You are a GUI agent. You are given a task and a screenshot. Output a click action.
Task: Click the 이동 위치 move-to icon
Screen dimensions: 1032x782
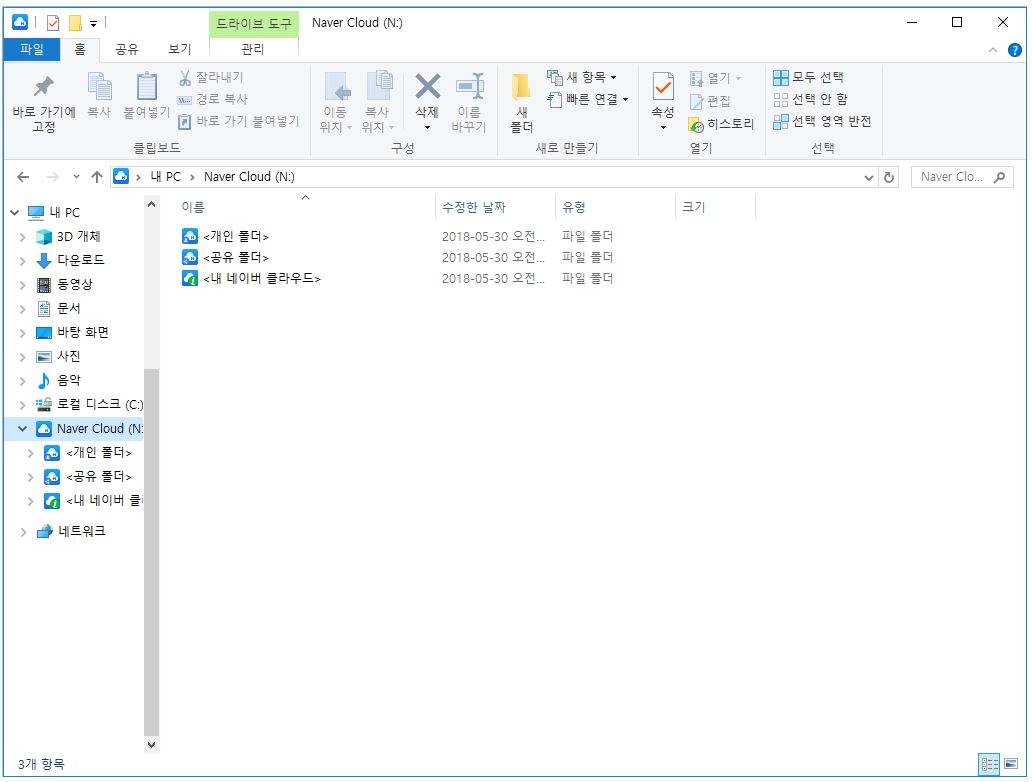(337, 87)
